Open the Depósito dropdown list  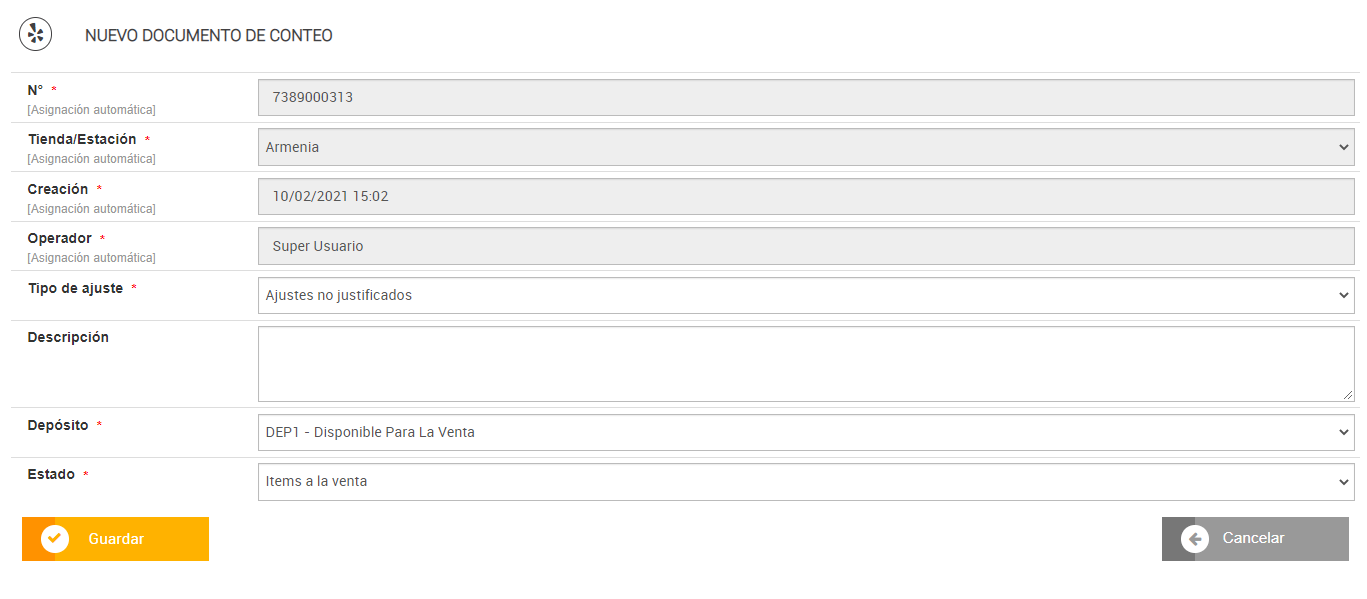tap(805, 433)
